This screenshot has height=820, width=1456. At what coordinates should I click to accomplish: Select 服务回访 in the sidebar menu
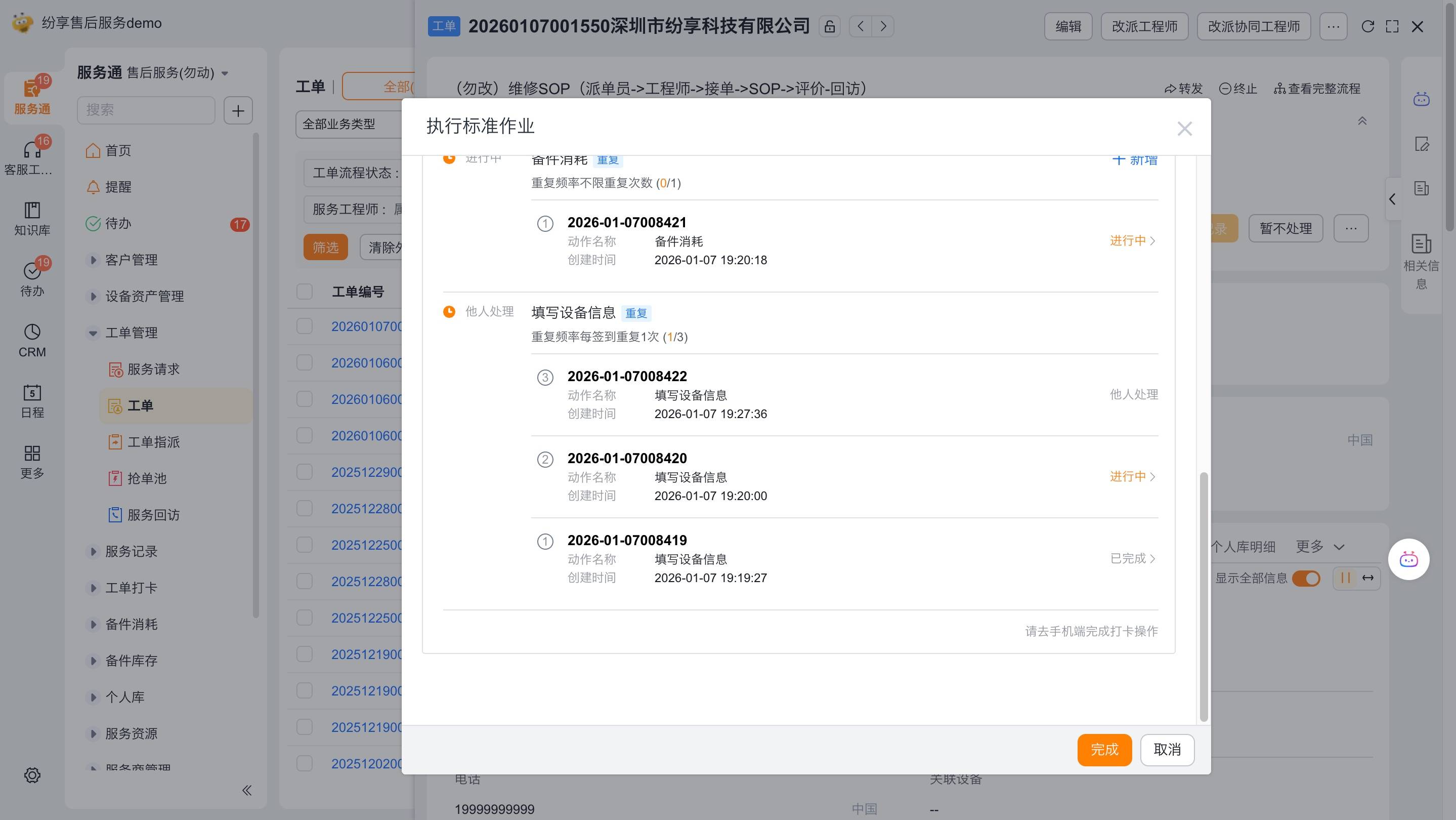(x=153, y=515)
